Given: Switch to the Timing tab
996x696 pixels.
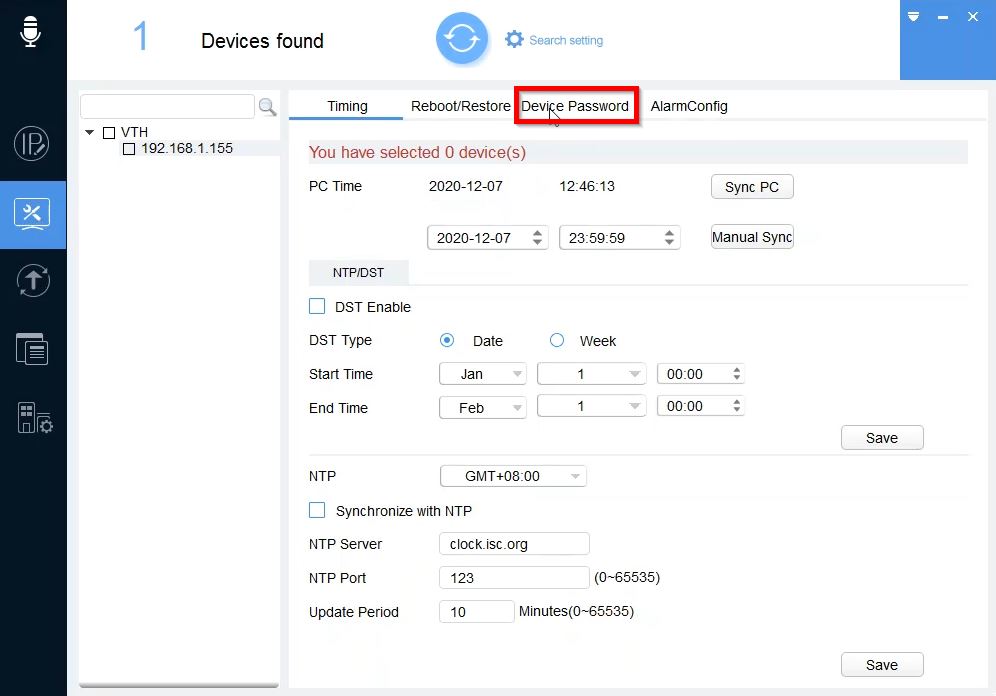Looking at the screenshot, I should (347, 106).
